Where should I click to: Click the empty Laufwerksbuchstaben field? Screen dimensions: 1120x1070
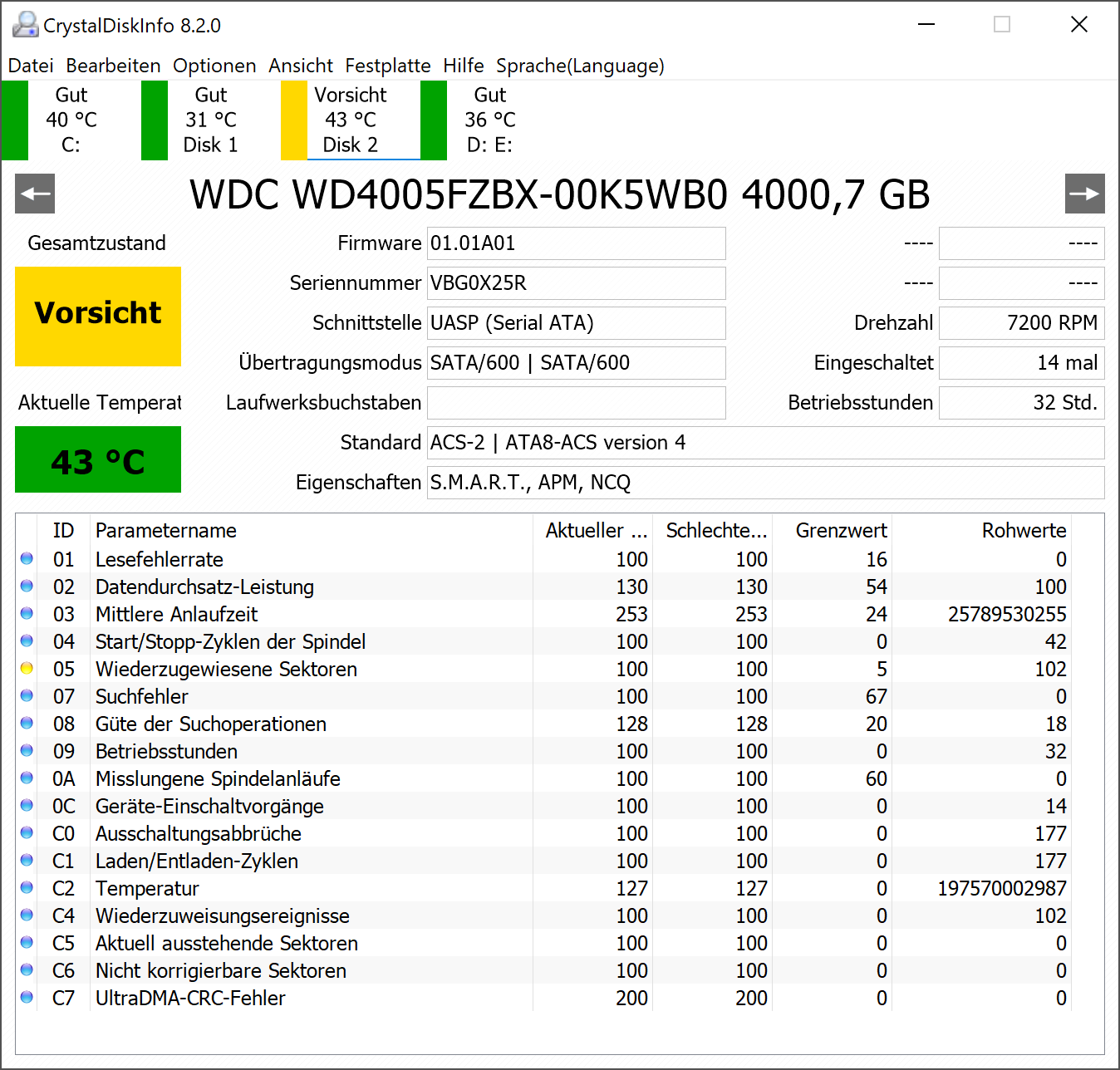tap(577, 403)
